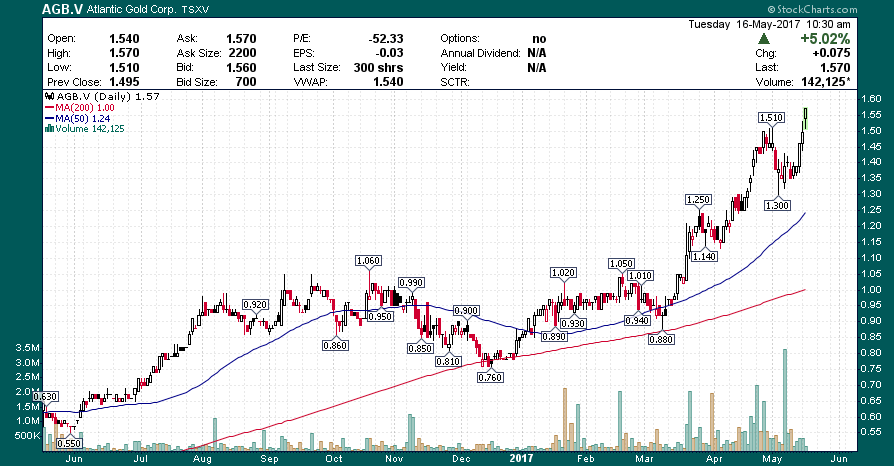This screenshot has height=466, width=894.
Task: Click the Atlantic Gold Corp. company name
Action: pos(132,10)
